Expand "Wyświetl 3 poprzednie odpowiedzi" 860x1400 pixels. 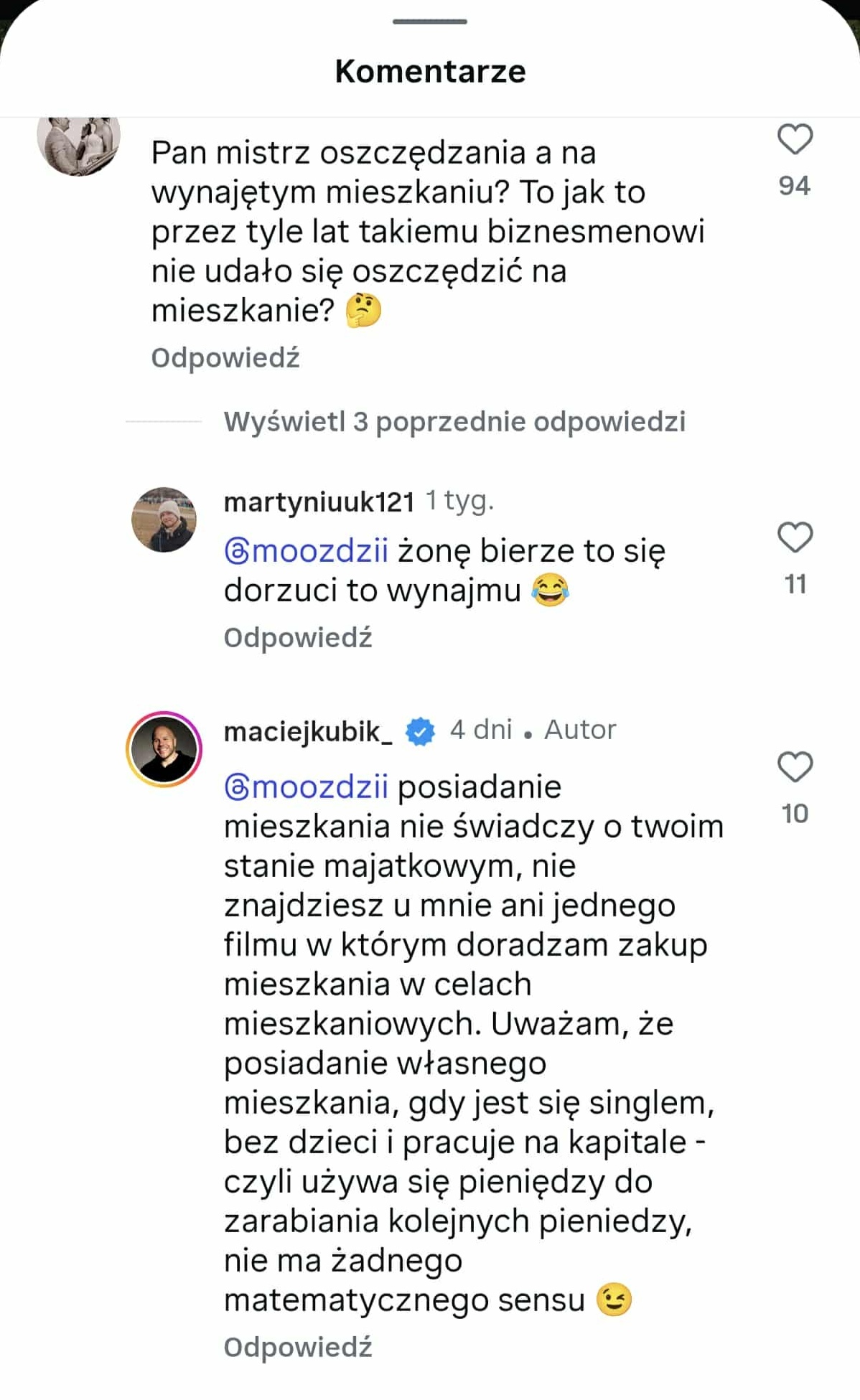[454, 422]
